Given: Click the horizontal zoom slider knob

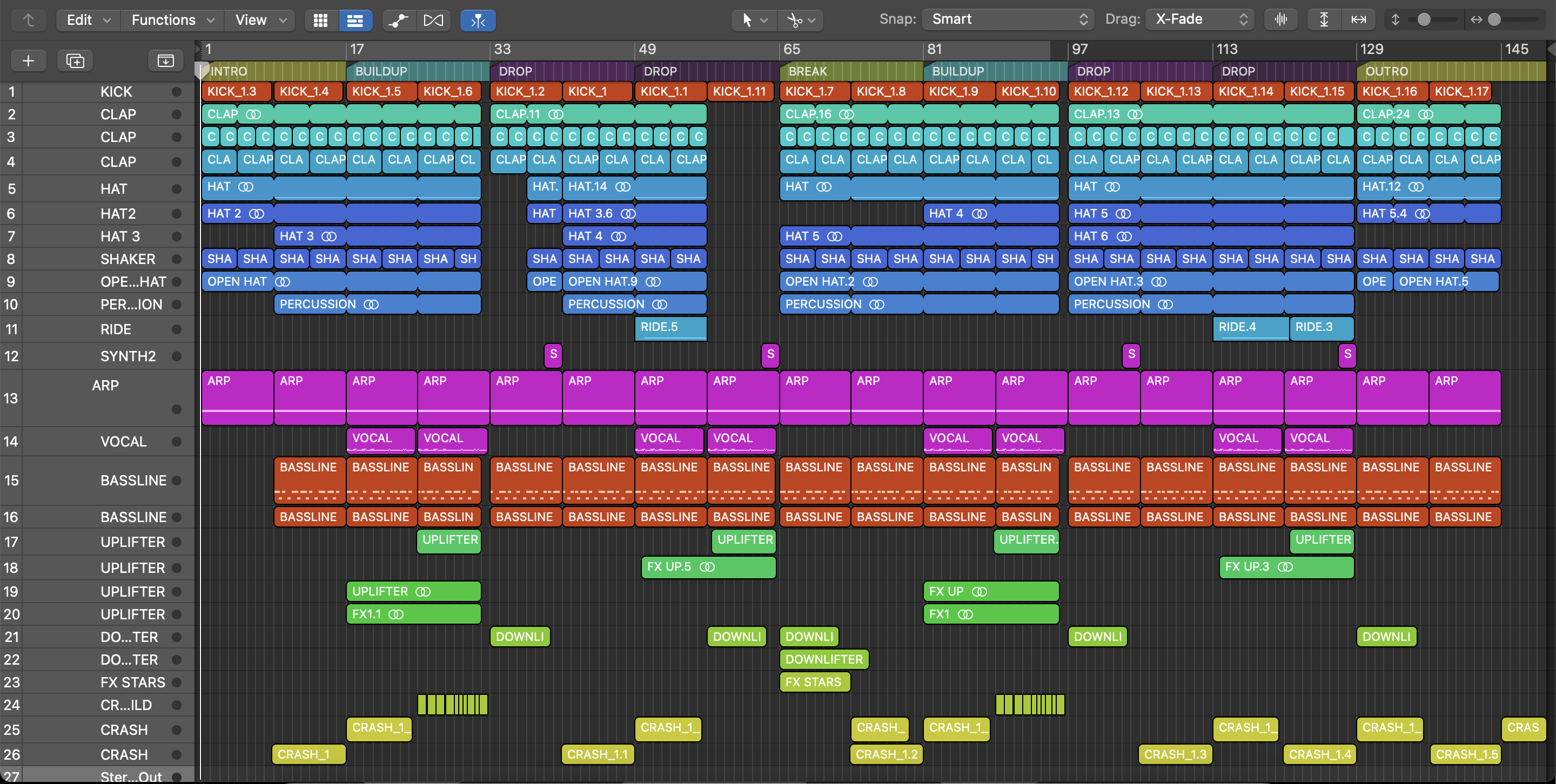Looking at the screenshot, I should 1494,19.
